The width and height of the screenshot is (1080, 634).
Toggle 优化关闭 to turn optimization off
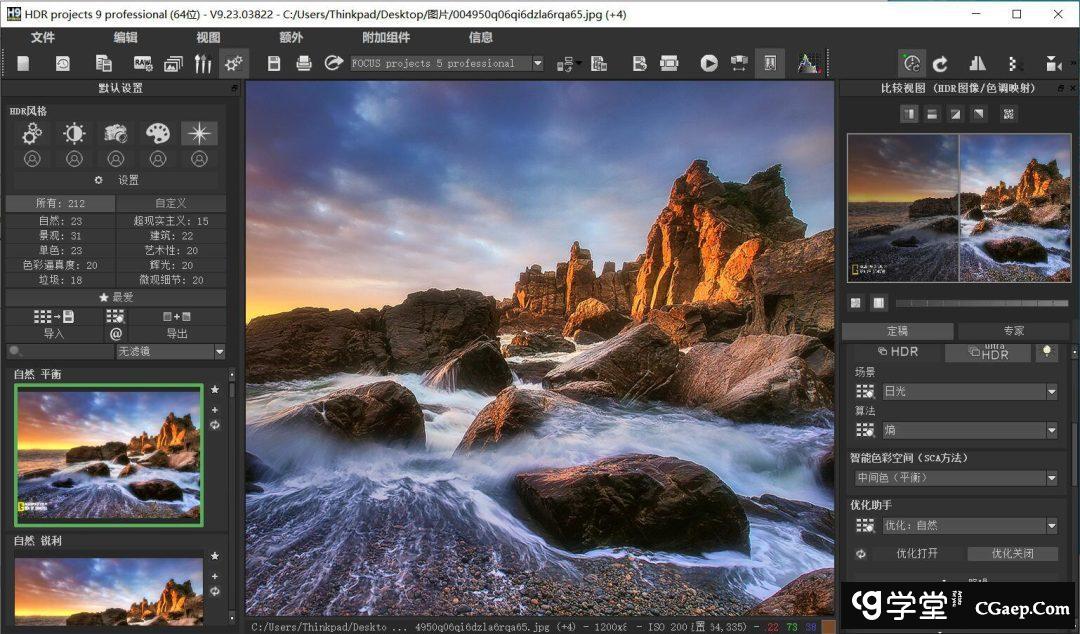[1012, 553]
